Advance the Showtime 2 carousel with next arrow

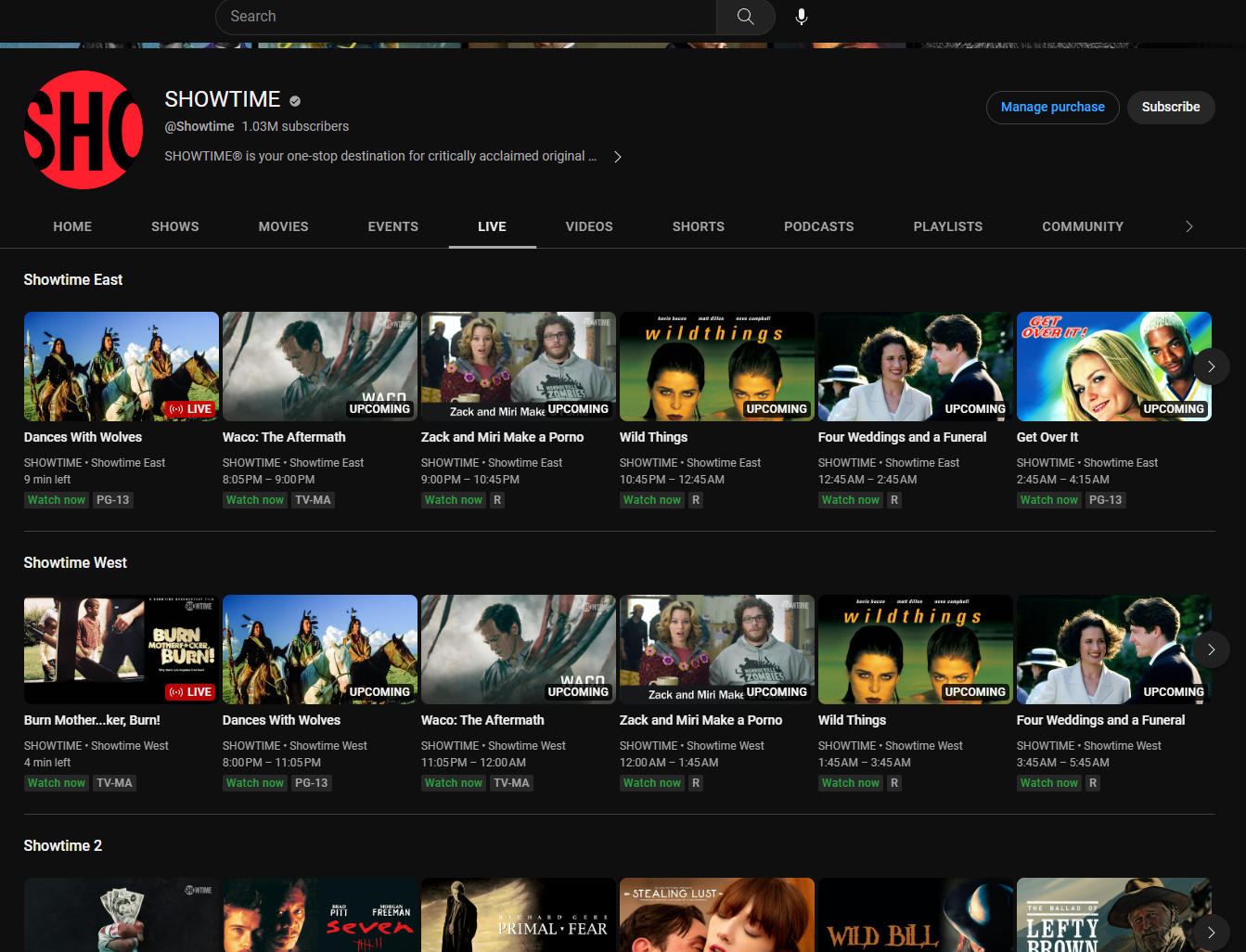pyautogui.click(x=1212, y=933)
